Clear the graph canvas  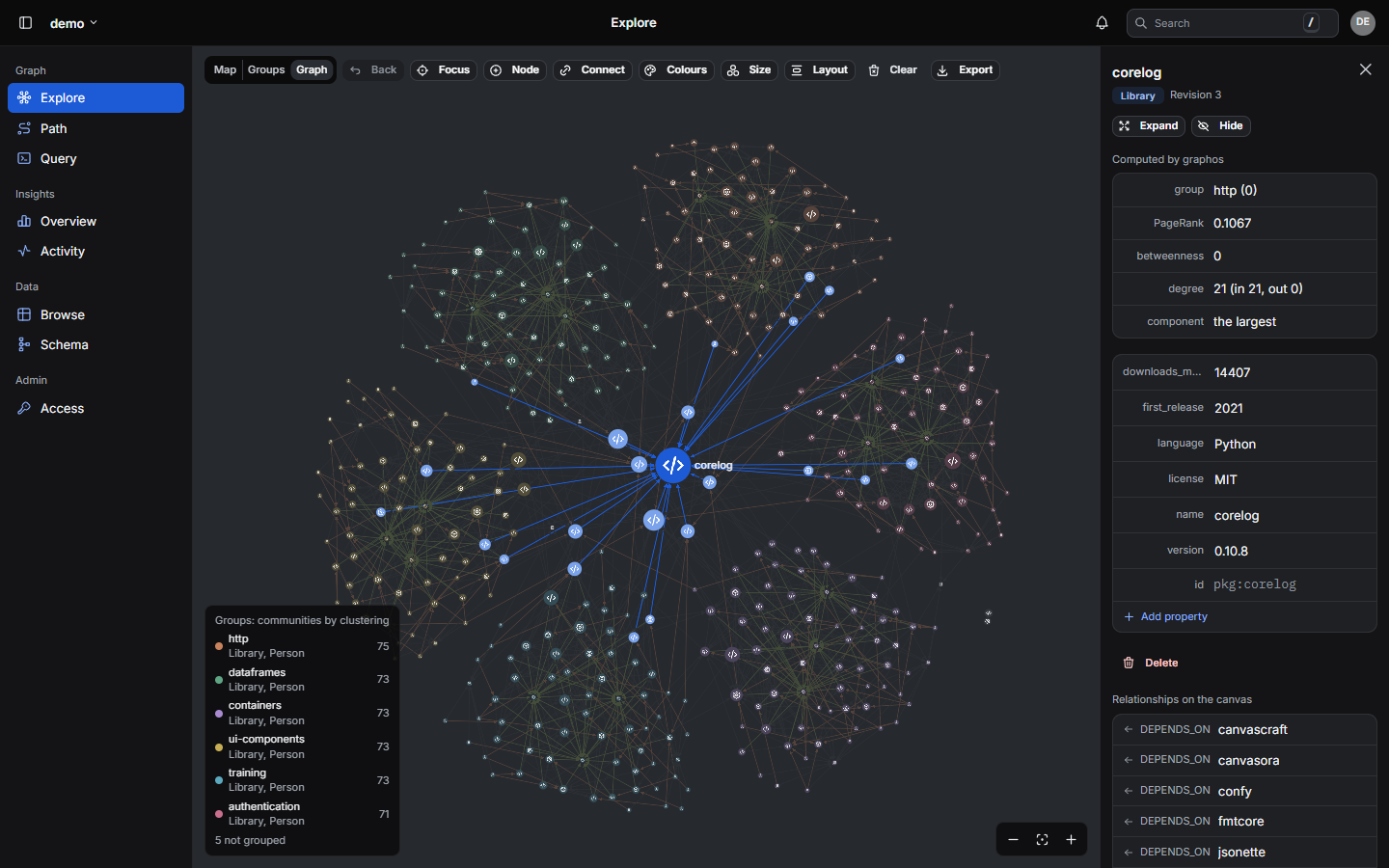click(x=893, y=70)
